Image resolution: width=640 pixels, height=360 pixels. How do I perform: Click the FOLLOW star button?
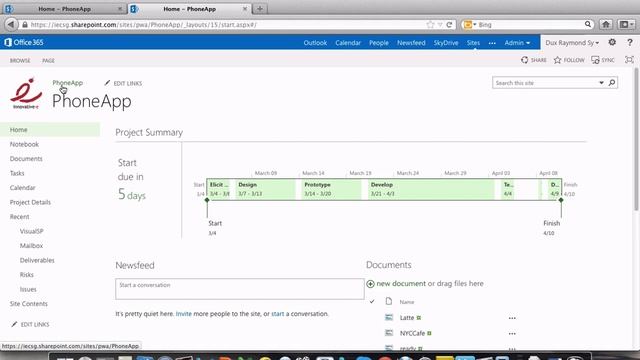[x=569, y=60]
